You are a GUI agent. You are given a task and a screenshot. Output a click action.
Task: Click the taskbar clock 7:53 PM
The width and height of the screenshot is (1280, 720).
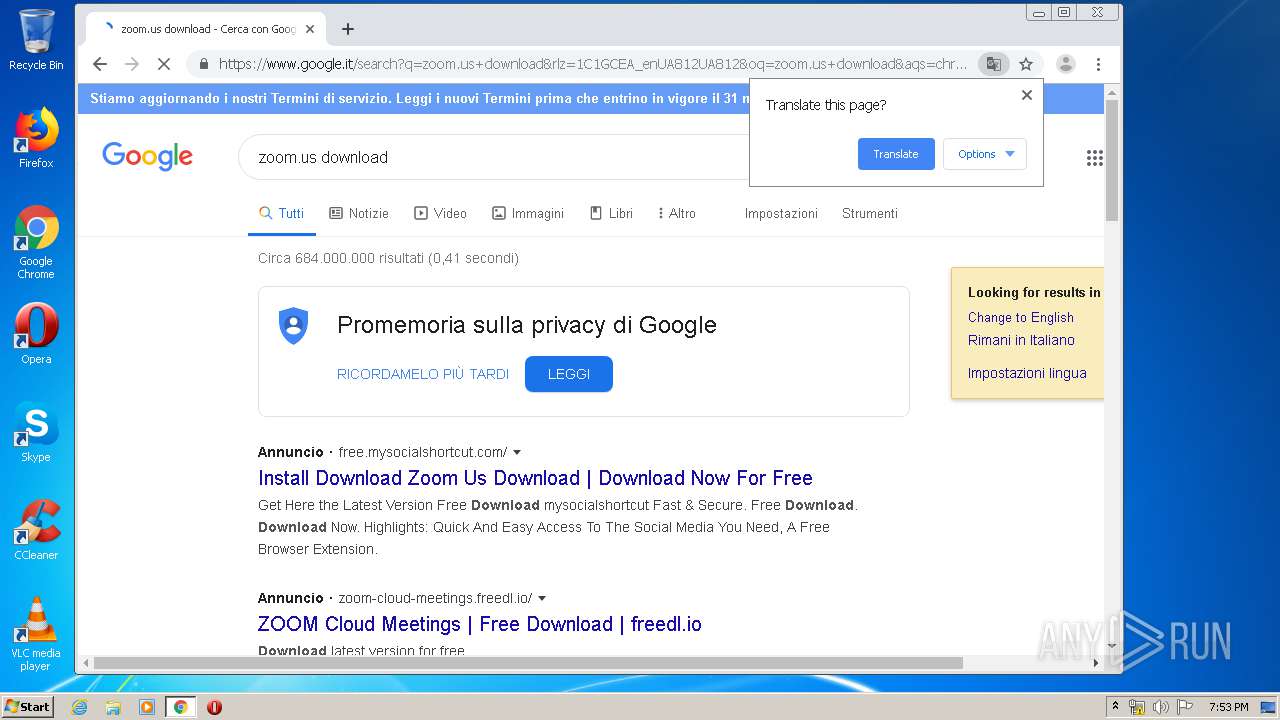click(x=1228, y=707)
